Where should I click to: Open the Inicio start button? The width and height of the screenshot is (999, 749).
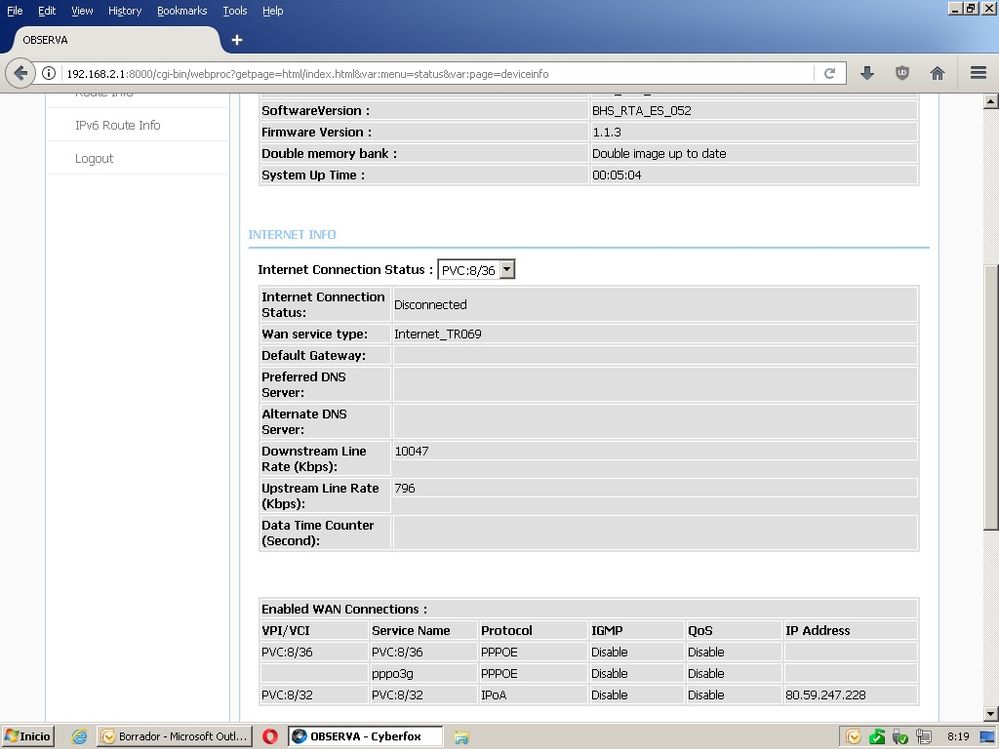pyautogui.click(x=27, y=736)
